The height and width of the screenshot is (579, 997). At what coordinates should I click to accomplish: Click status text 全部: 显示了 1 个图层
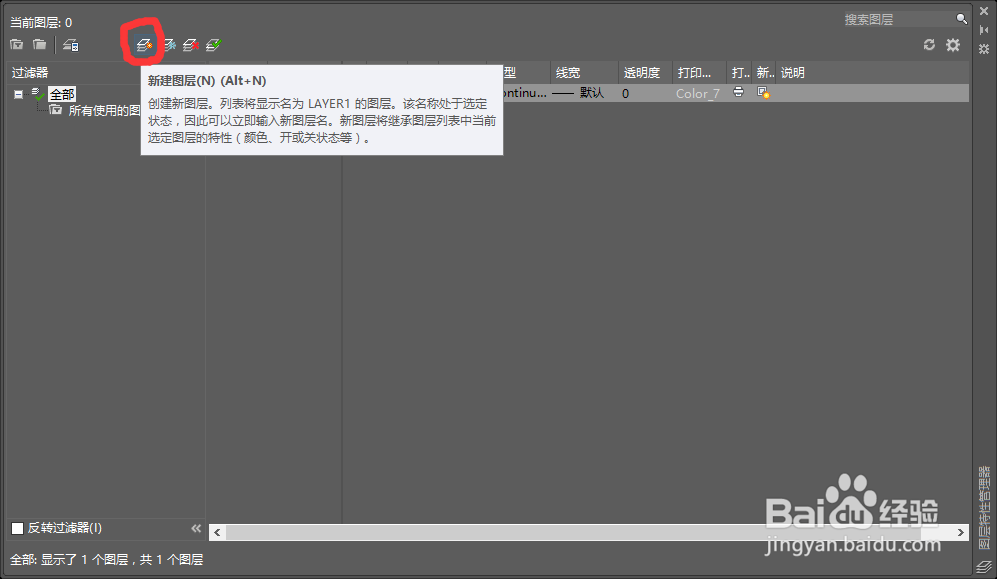pyautogui.click(x=106, y=559)
